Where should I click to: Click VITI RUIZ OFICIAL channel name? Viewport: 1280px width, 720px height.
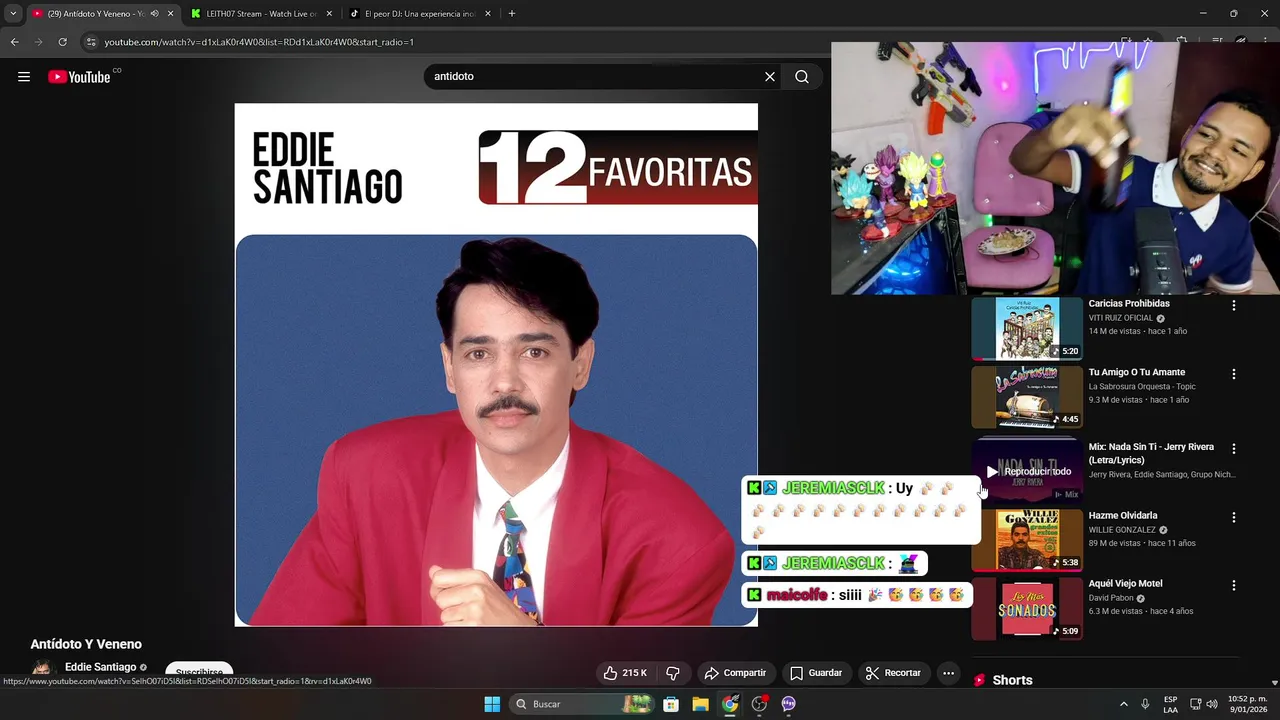pos(1121,318)
